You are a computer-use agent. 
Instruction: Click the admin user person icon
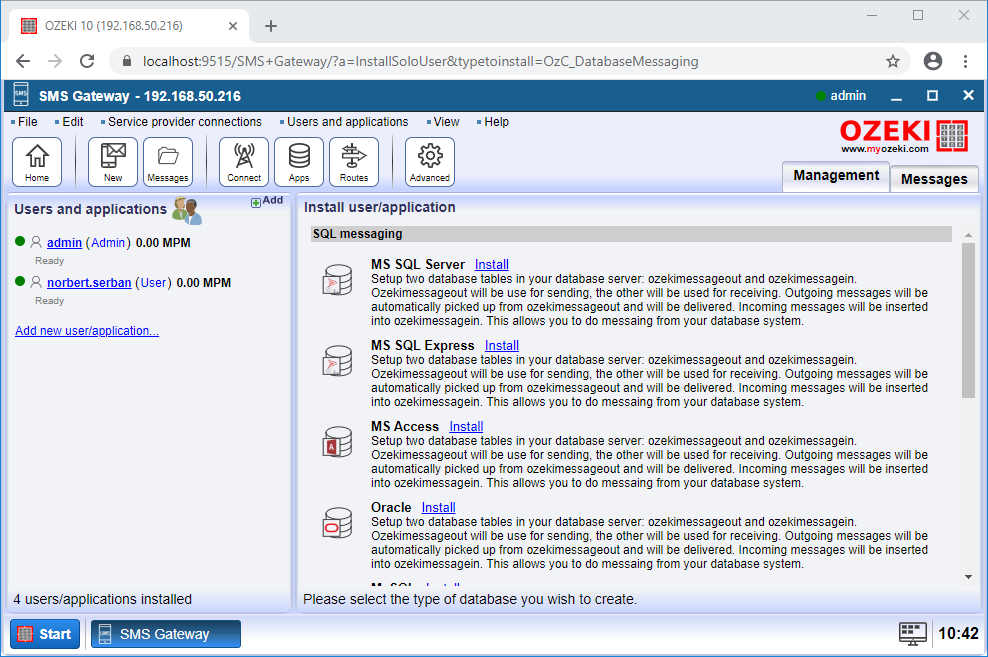tap(36, 242)
